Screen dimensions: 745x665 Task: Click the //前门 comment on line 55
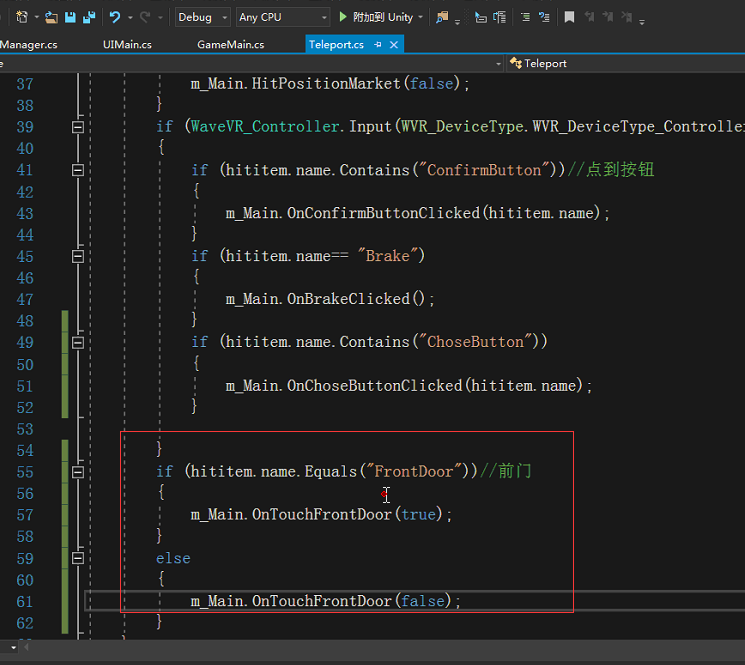point(506,471)
